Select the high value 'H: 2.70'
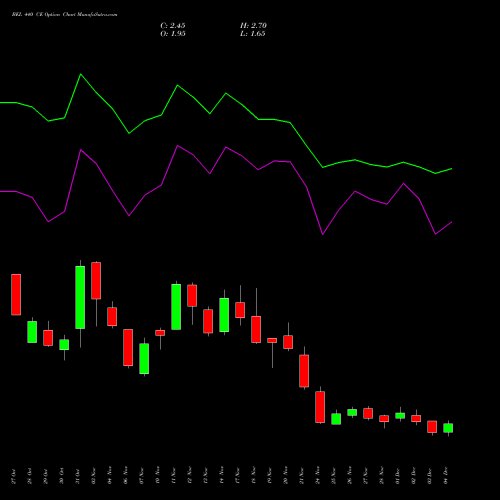The height and width of the screenshot is (500, 500). [253, 26]
